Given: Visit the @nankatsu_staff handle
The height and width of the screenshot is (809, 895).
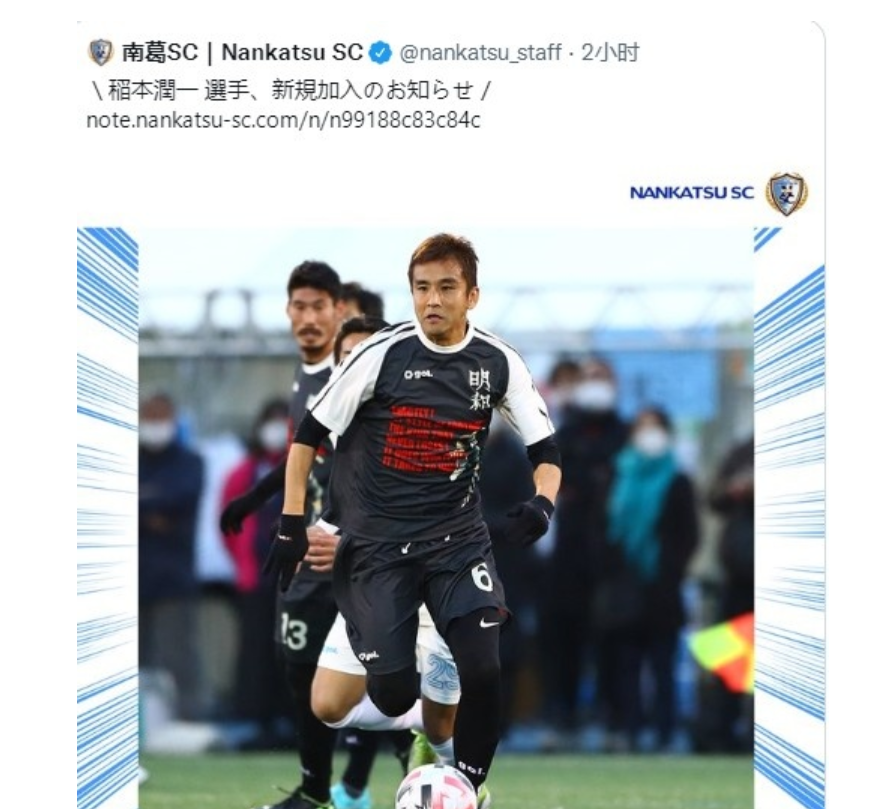Looking at the screenshot, I should (481, 53).
